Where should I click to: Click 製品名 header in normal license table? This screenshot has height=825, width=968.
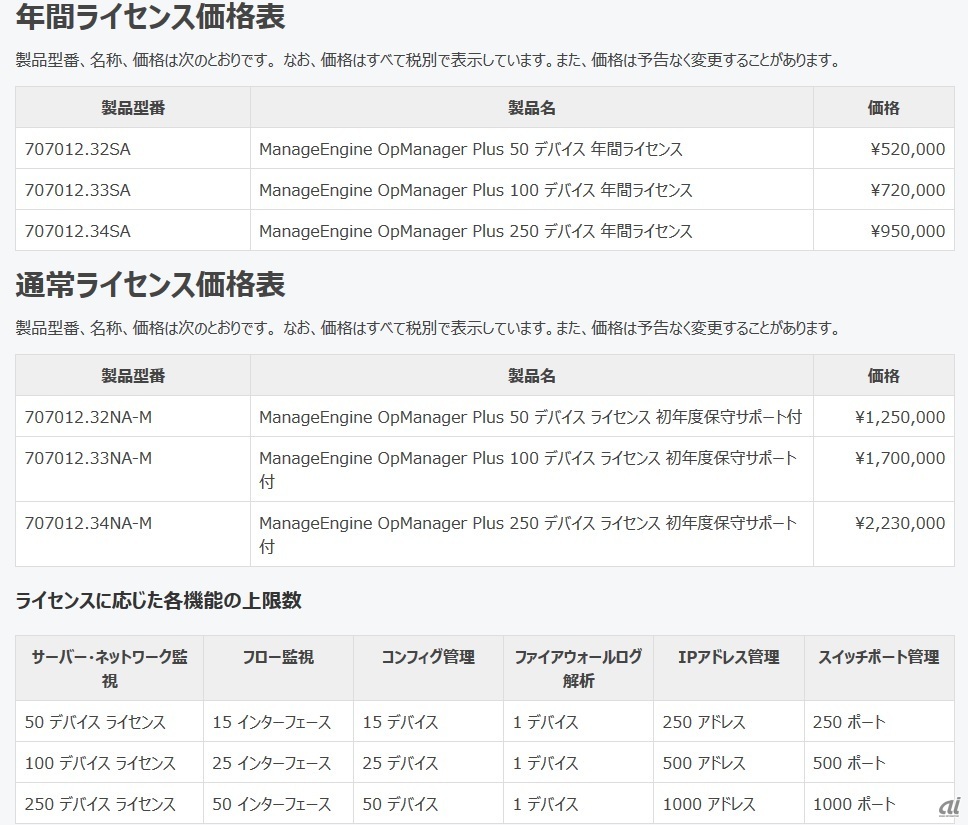[x=532, y=376]
